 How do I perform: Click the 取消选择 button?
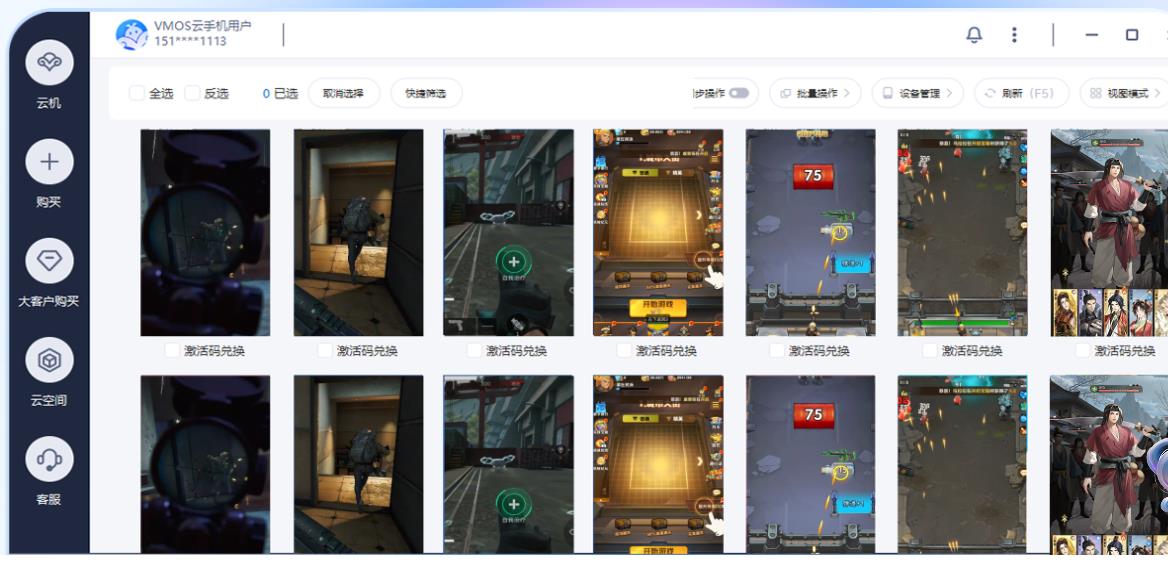pos(343,94)
